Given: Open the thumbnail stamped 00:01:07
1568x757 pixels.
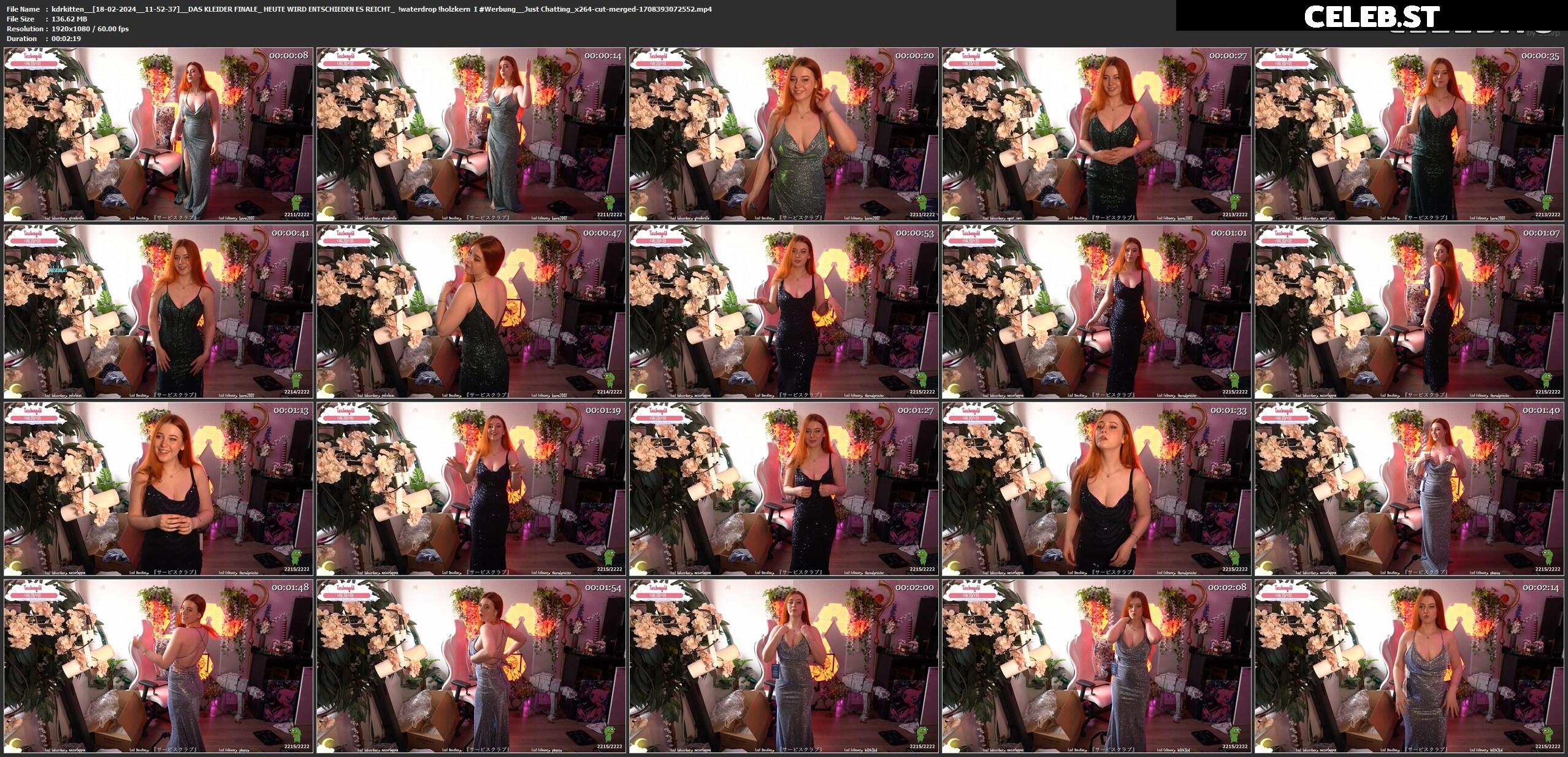Looking at the screenshot, I should pyautogui.click(x=1409, y=312).
